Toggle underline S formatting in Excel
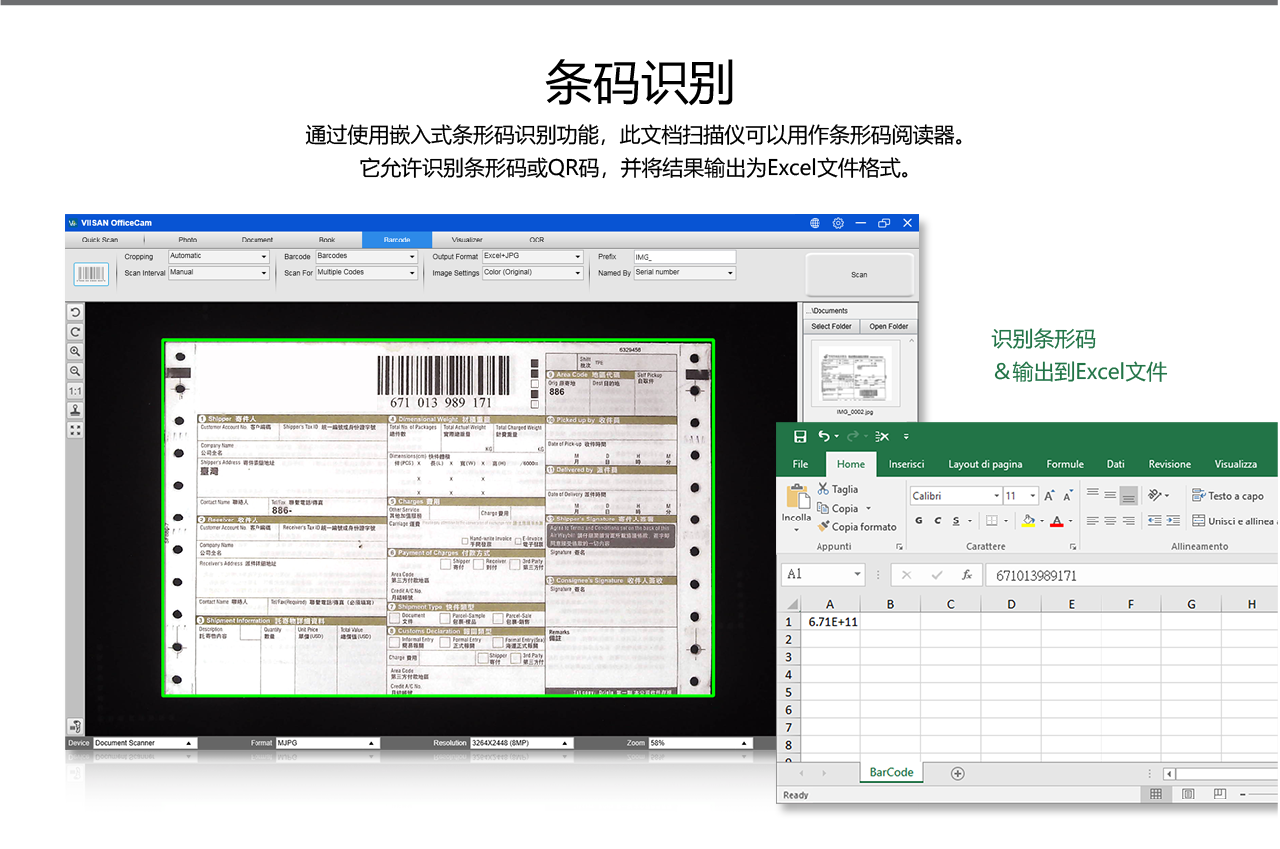This screenshot has width=1280, height=849. point(956,521)
